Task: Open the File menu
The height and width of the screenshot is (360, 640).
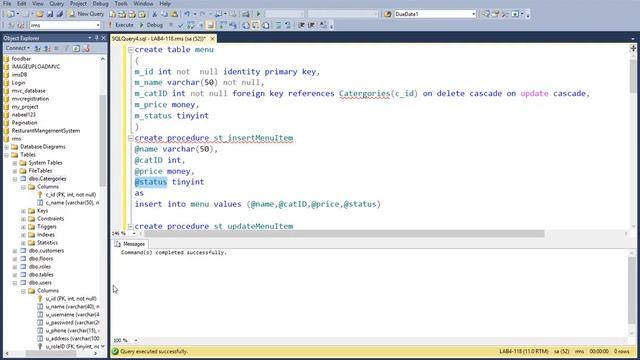Action: (7, 4)
